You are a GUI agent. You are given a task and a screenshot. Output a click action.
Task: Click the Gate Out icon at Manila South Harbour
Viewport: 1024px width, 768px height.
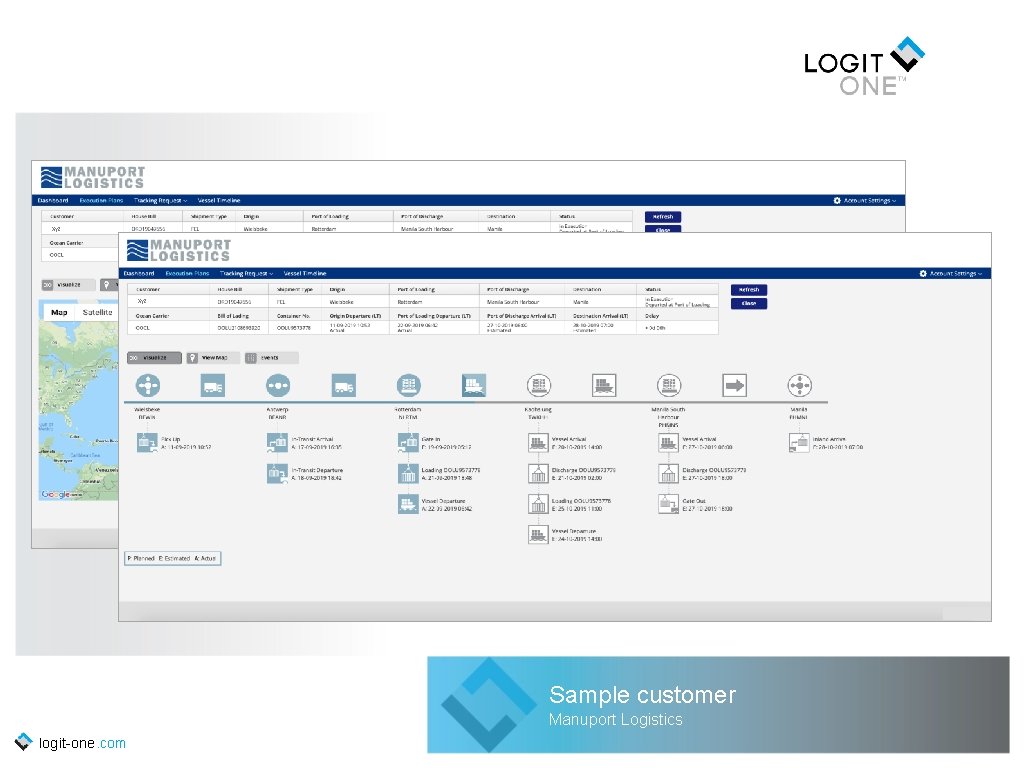(667, 502)
